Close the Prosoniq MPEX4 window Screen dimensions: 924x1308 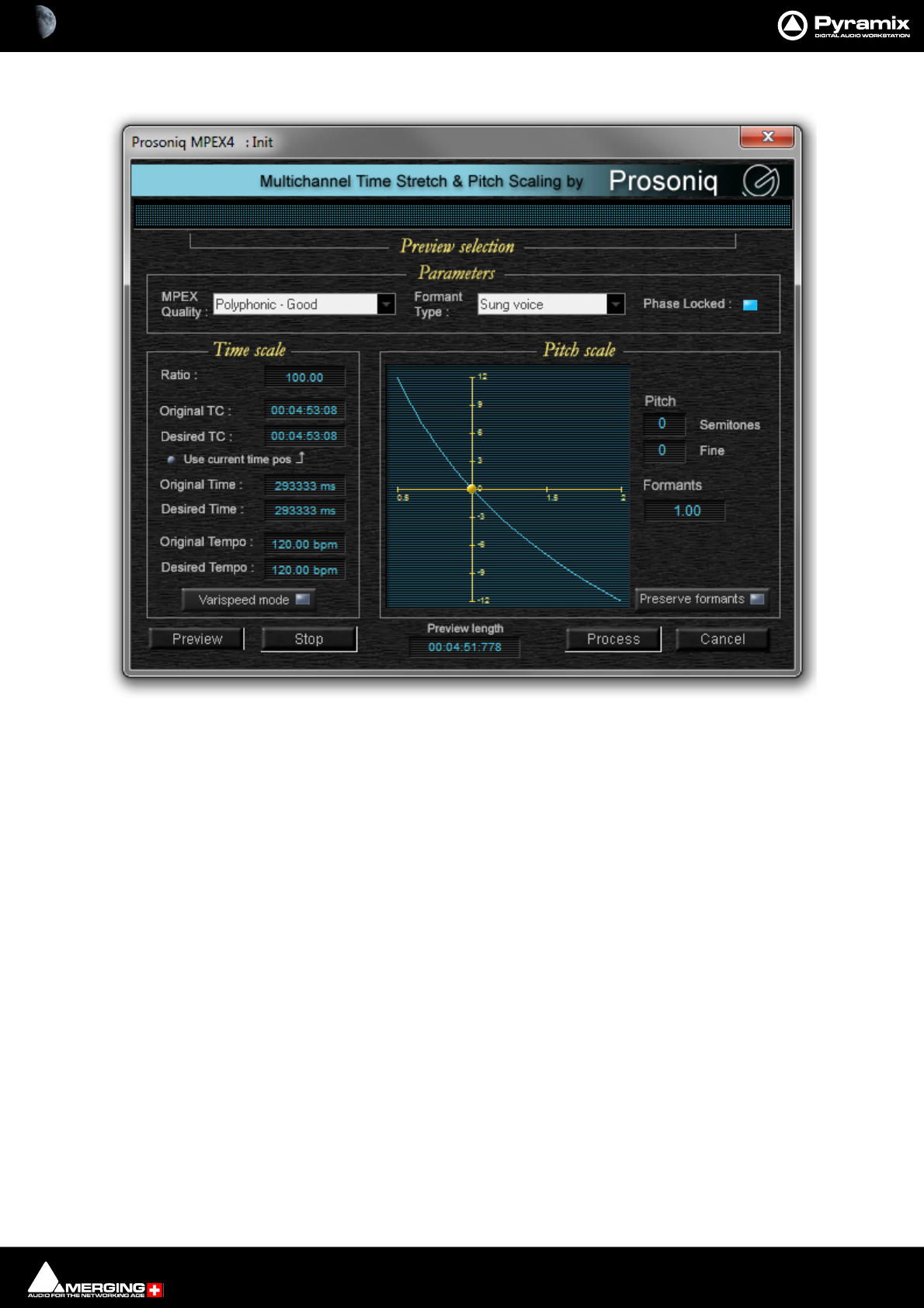point(767,137)
